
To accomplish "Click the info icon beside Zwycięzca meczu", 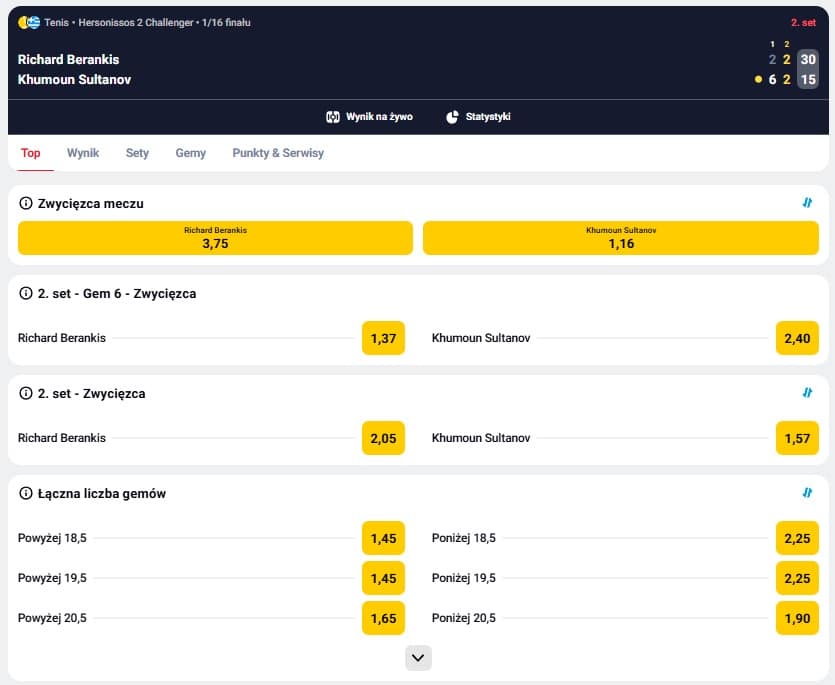I will tap(25, 203).
